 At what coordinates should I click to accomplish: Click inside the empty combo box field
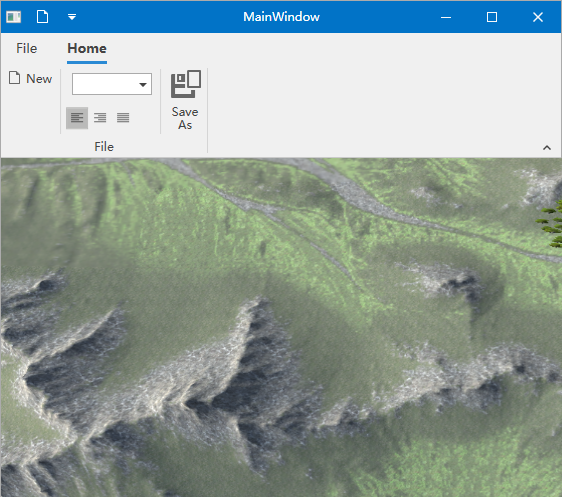(105, 84)
